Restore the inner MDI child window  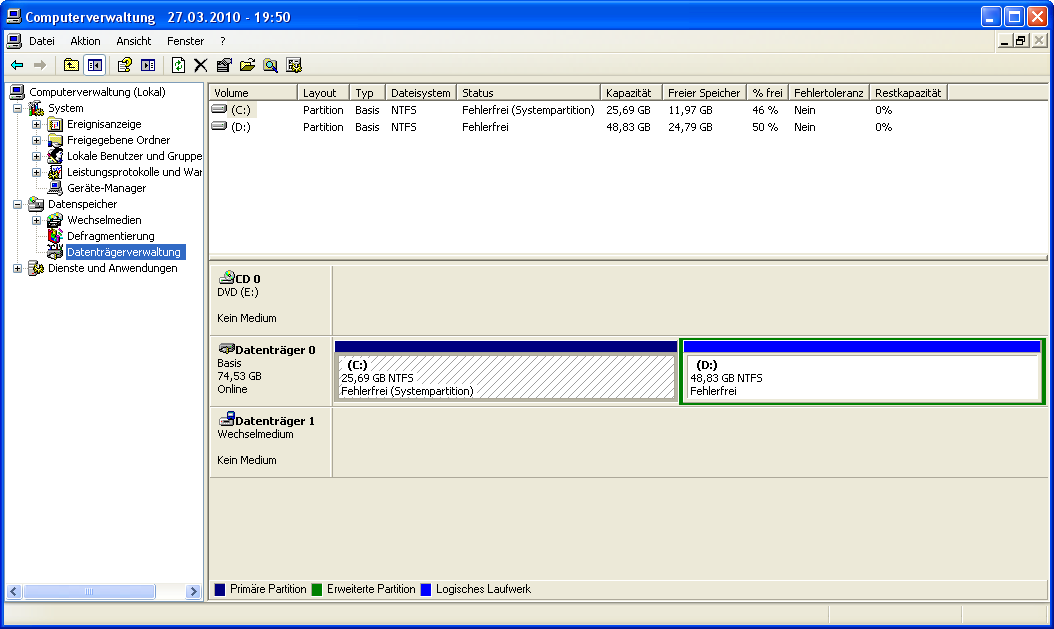pyautogui.click(x=1021, y=41)
